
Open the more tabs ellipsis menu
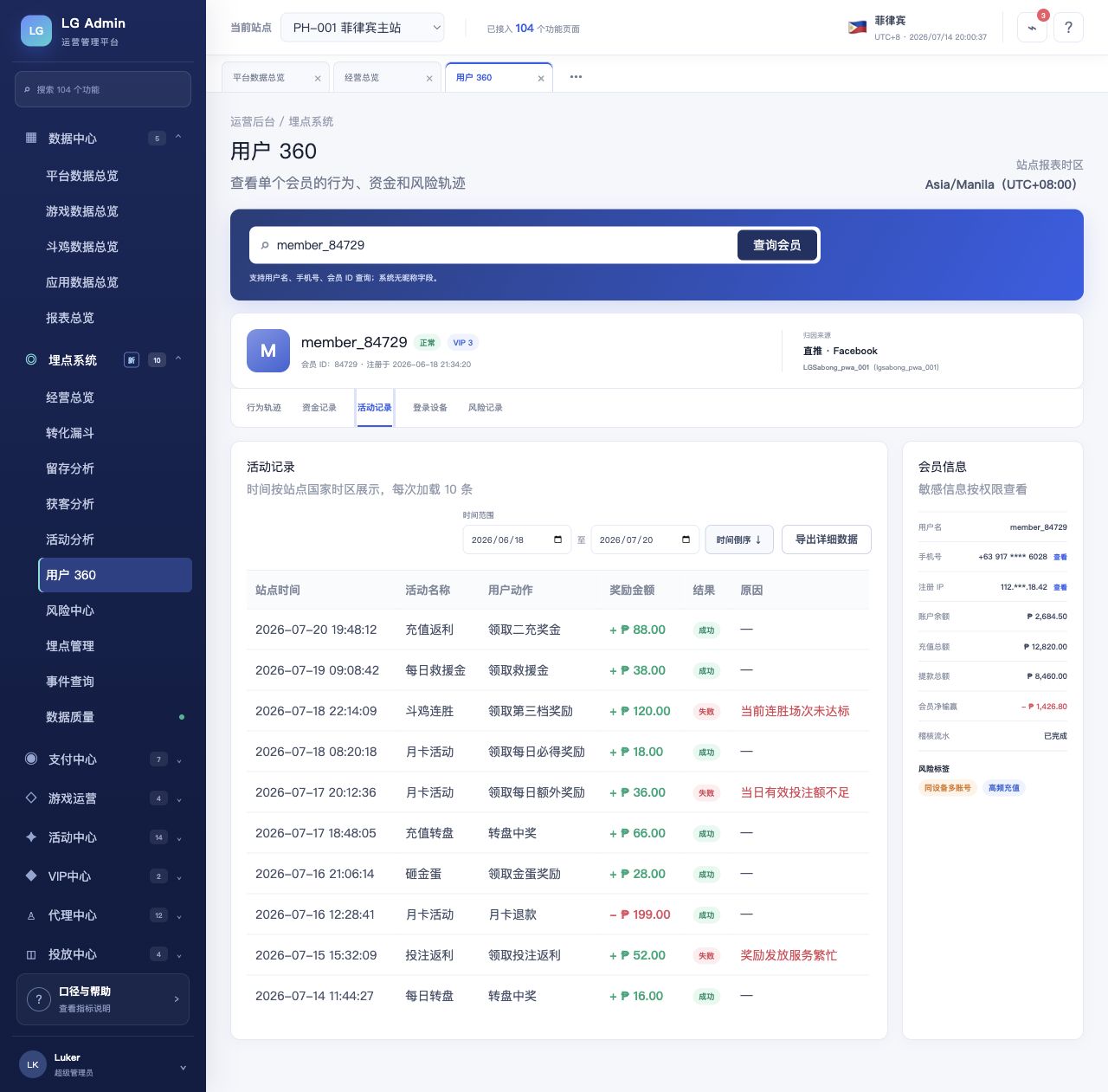point(576,77)
